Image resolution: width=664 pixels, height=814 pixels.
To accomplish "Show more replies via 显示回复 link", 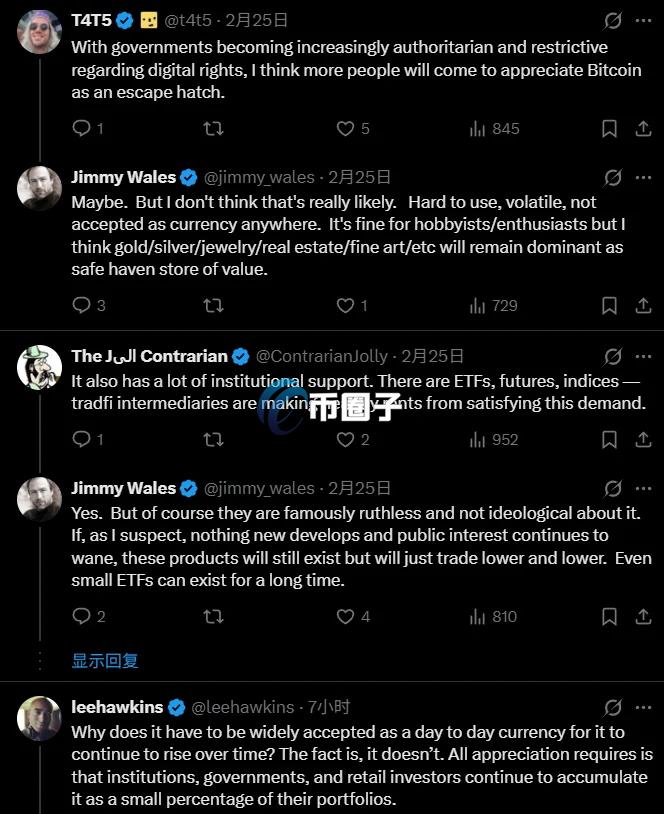I will [x=105, y=661].
